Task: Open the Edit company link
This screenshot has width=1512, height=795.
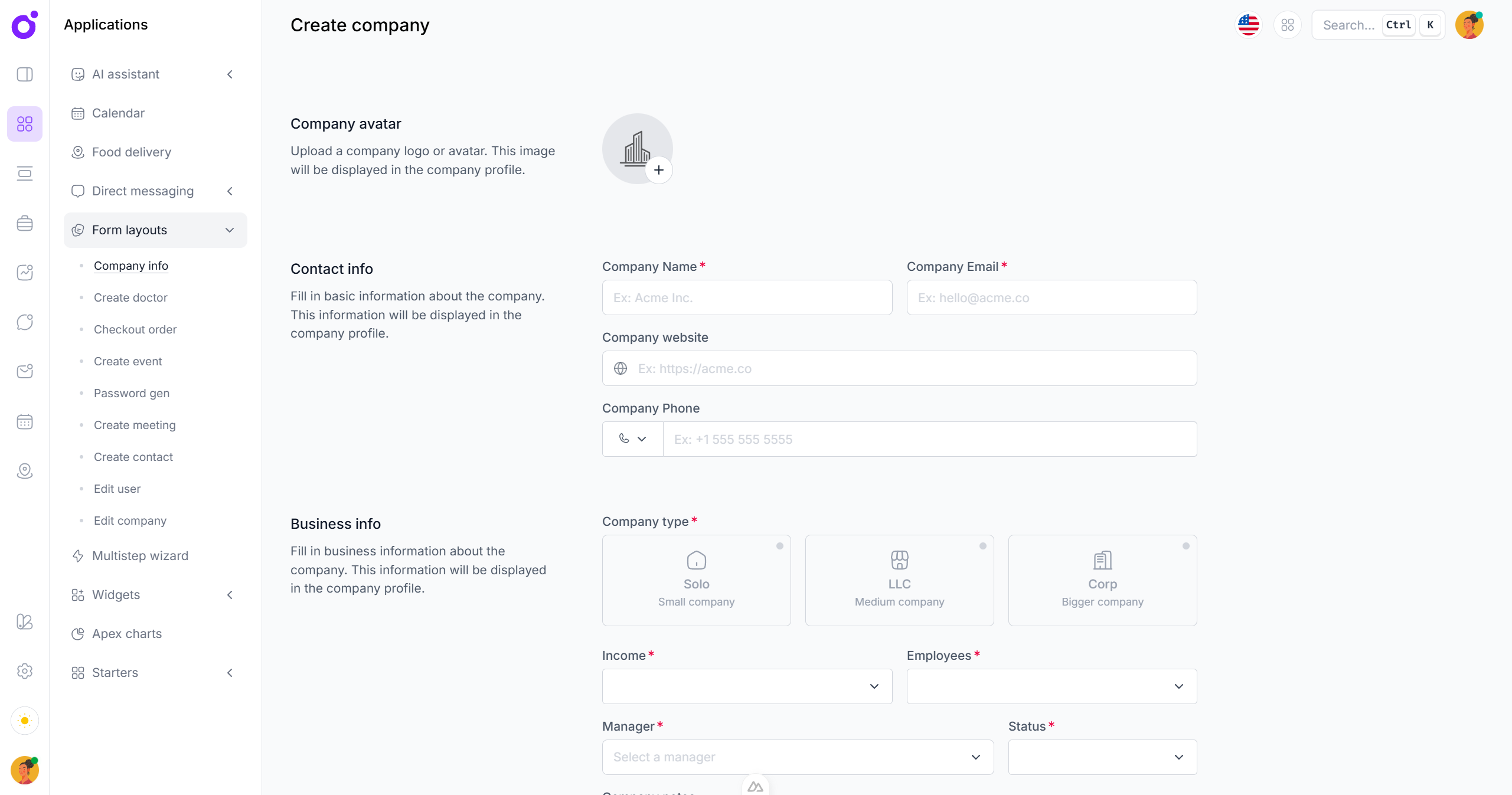Action: (130, 521)
